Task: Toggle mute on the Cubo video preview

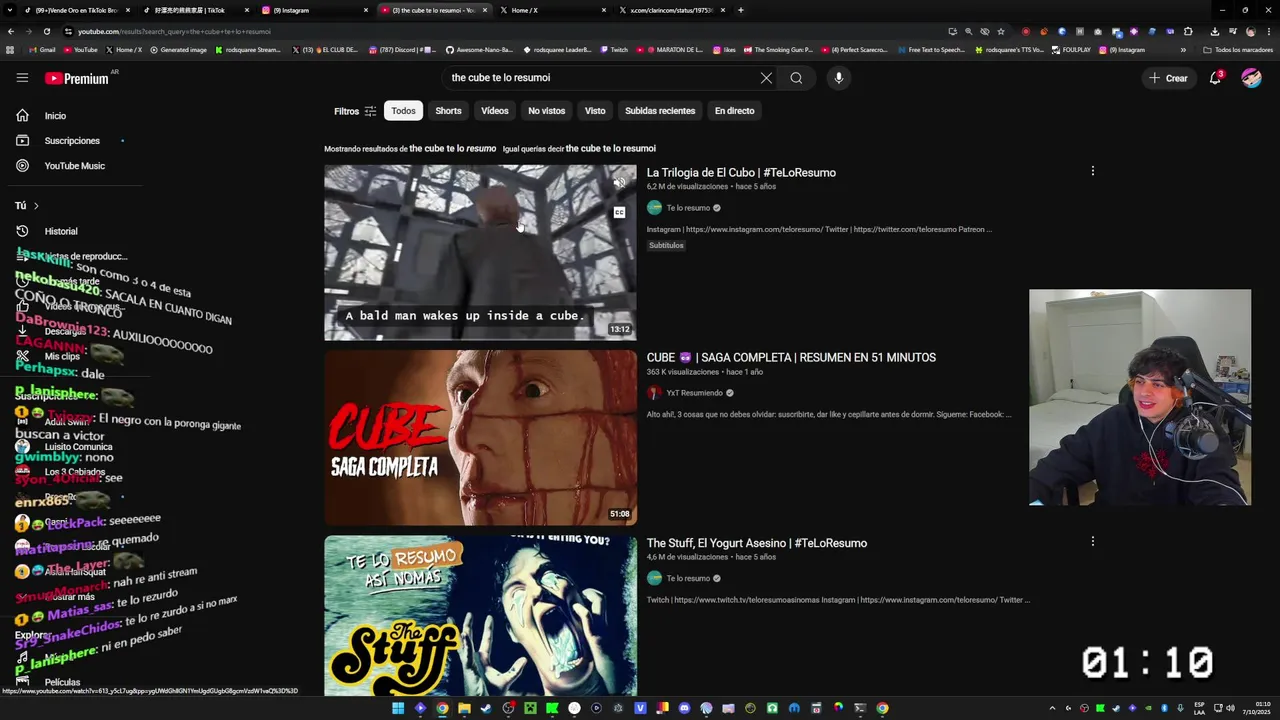Action: point(619,182)
